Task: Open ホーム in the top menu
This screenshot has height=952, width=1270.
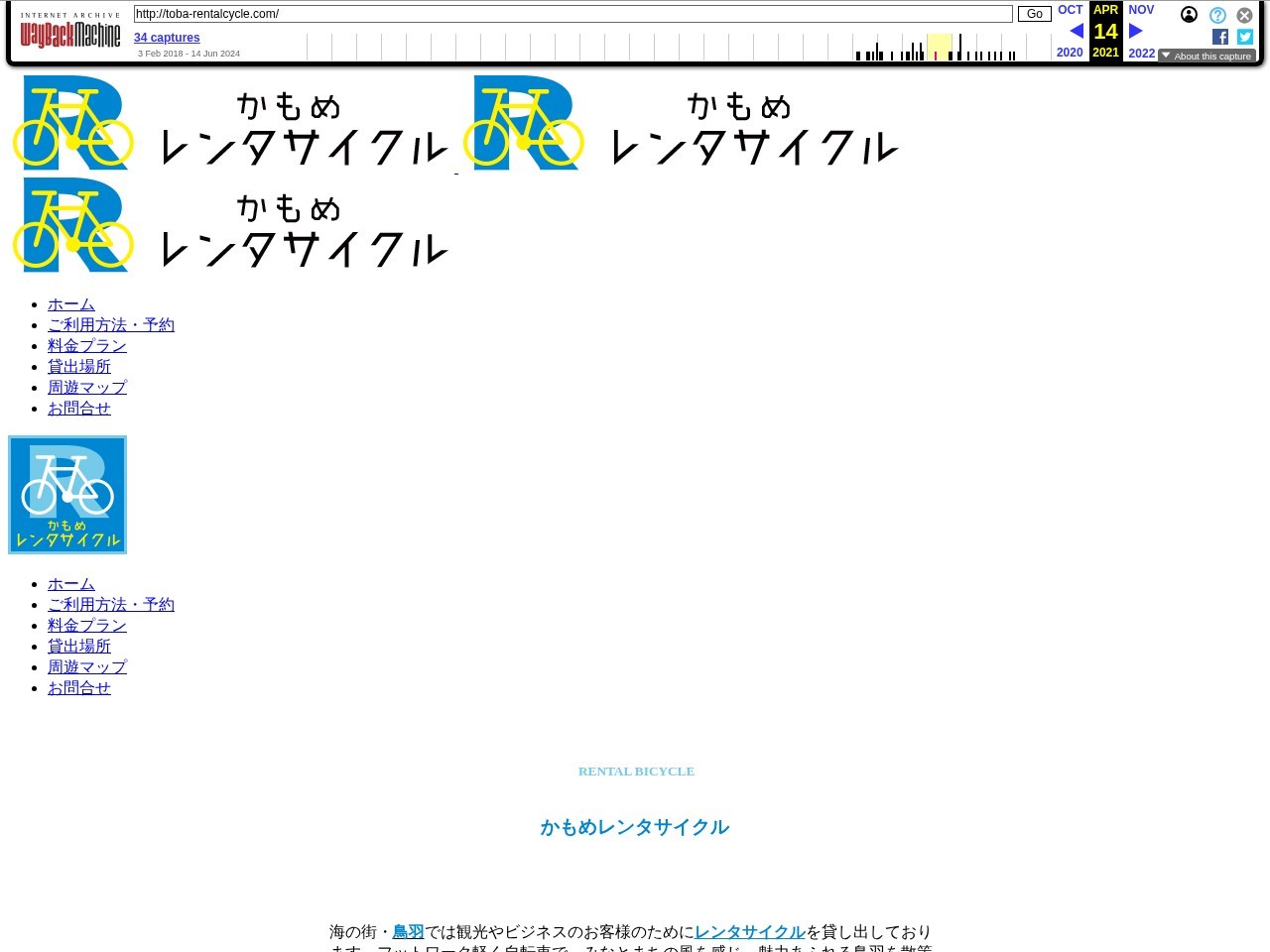Action: (71, 304)
